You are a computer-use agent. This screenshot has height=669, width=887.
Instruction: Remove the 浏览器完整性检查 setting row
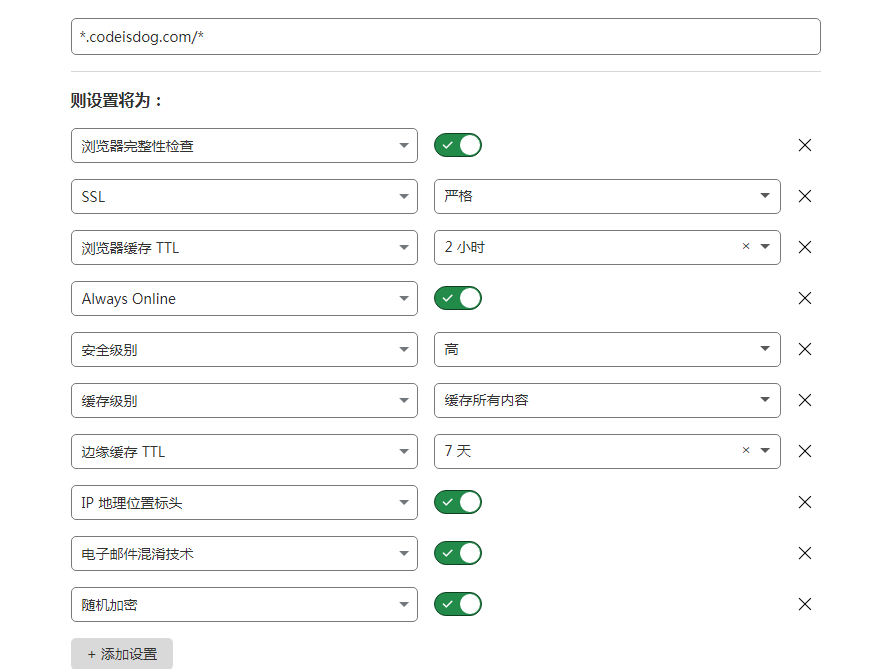pos(804,145)
